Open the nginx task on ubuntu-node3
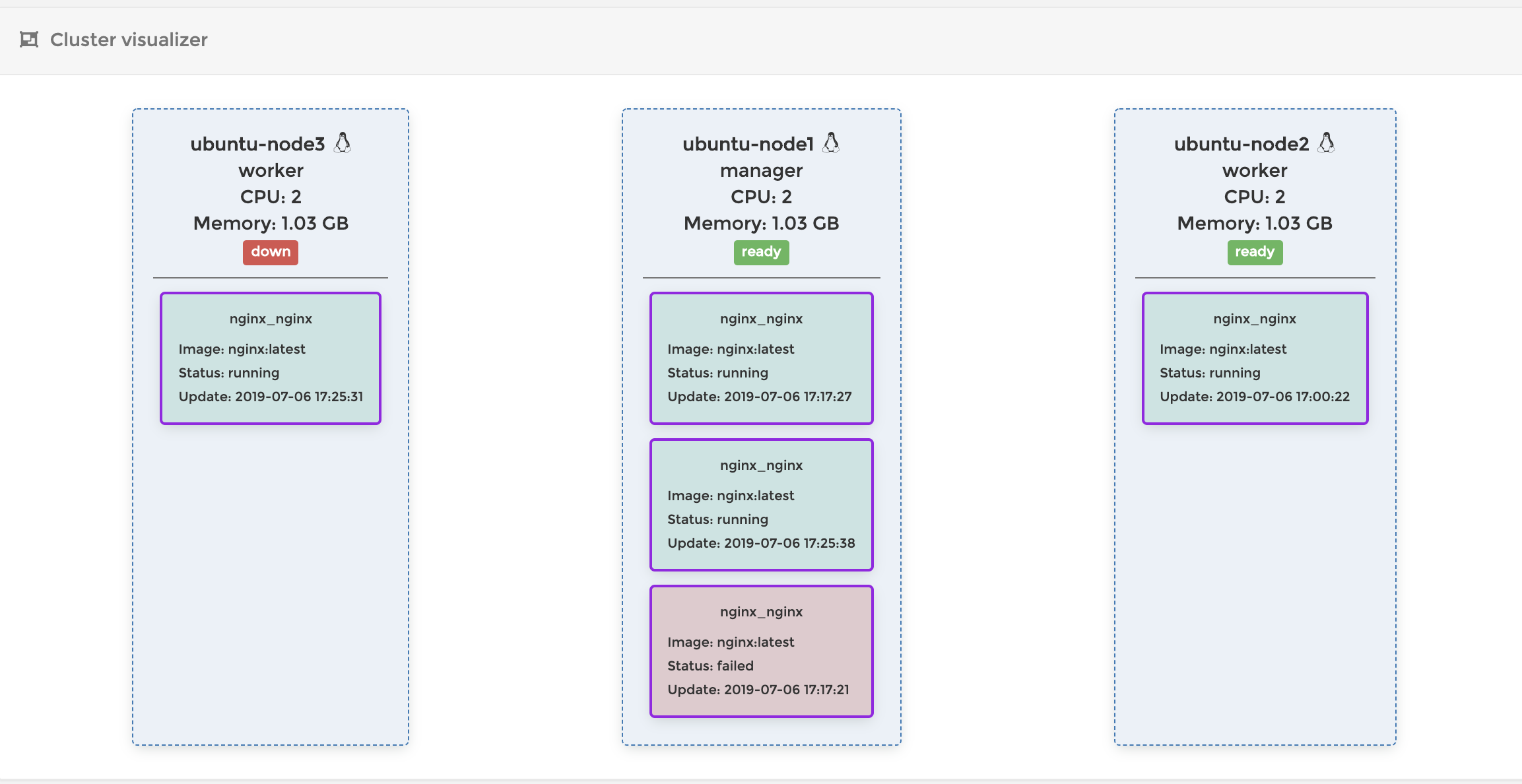 271,358
